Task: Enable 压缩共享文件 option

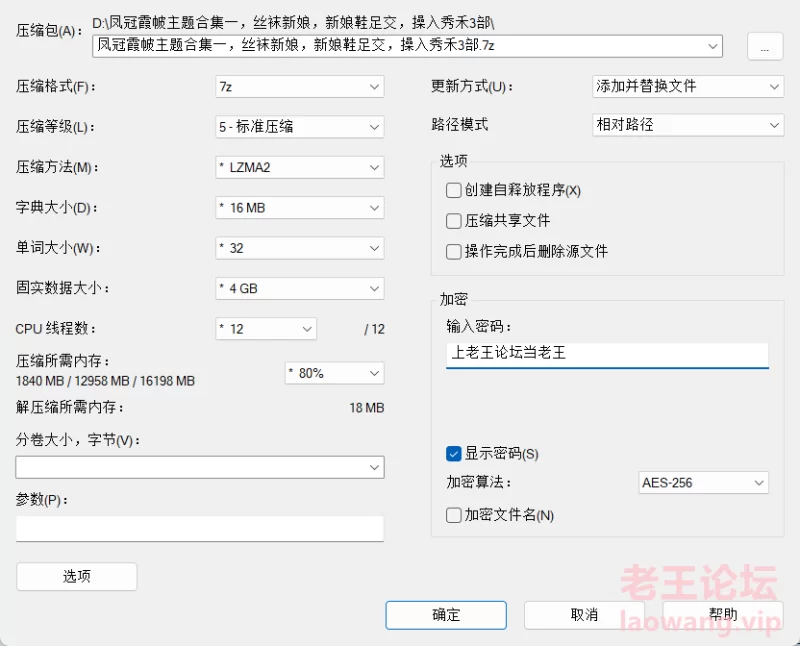Action: (453, 220)
